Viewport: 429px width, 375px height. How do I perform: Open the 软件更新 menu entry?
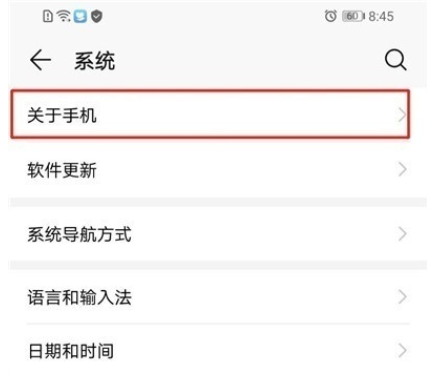210,170
